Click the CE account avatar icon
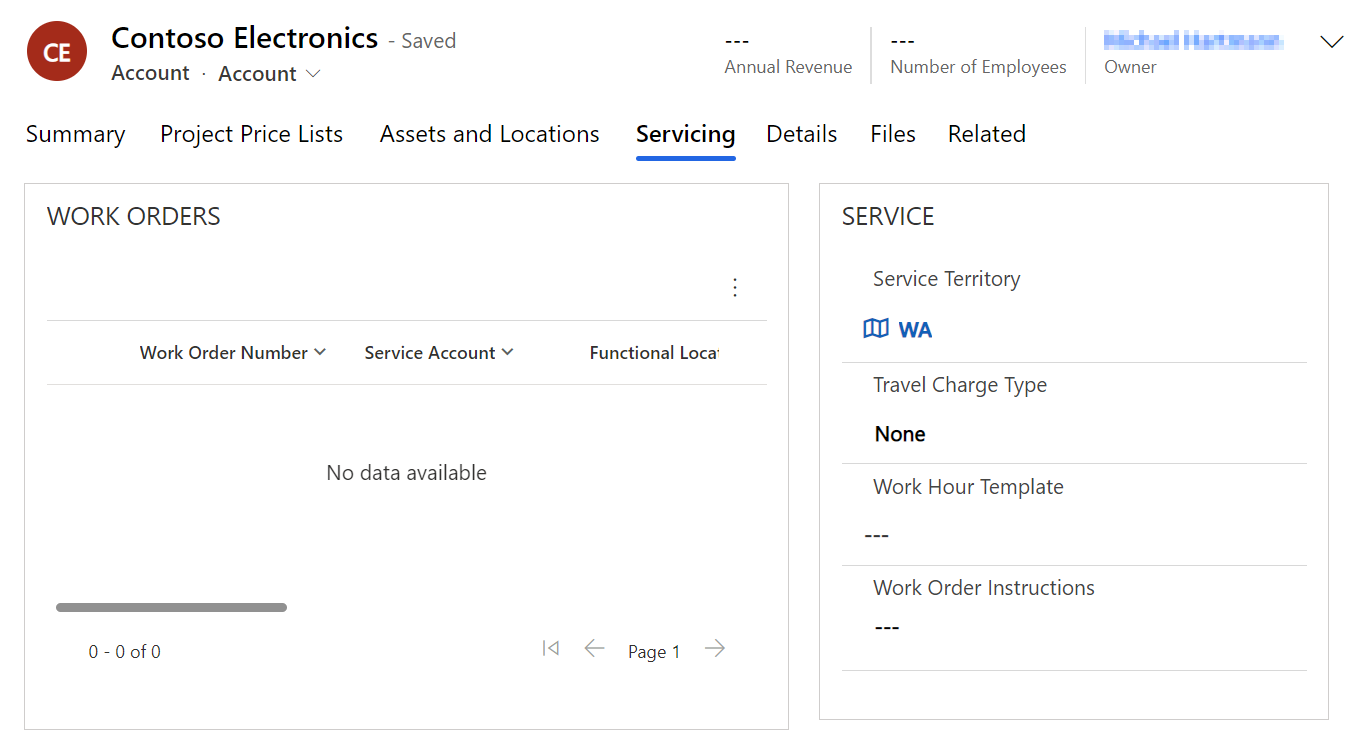This screenshot has height=736, width=1370. click(x=57, y=51)
